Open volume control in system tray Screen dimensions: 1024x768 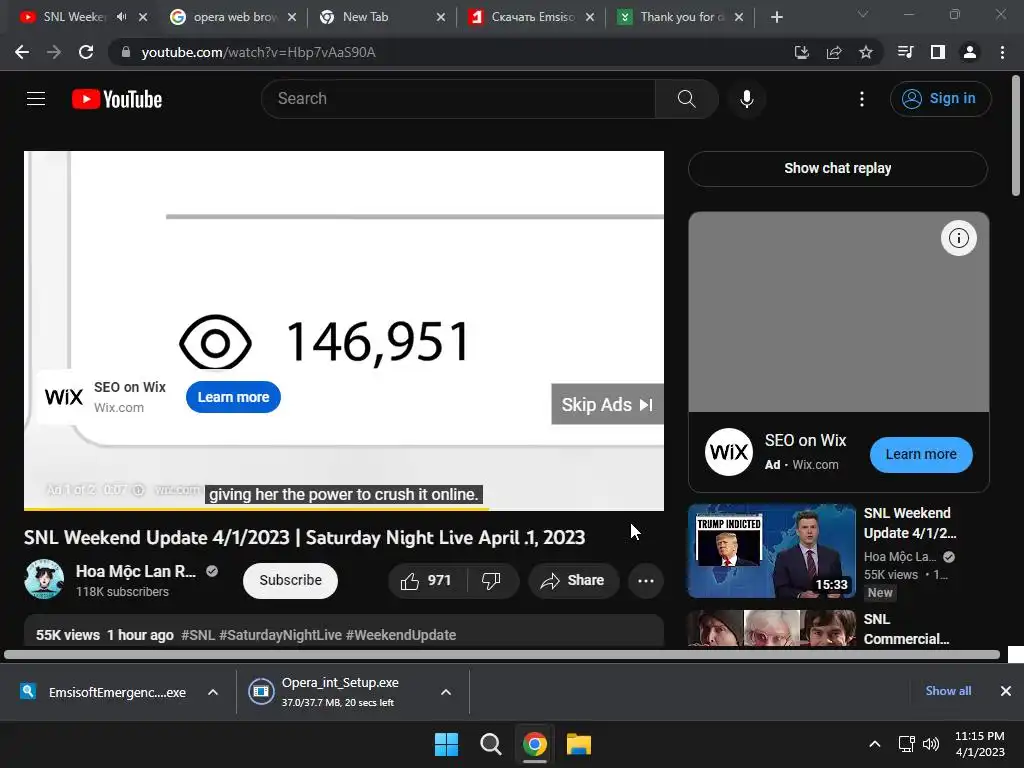pos(931,744)
